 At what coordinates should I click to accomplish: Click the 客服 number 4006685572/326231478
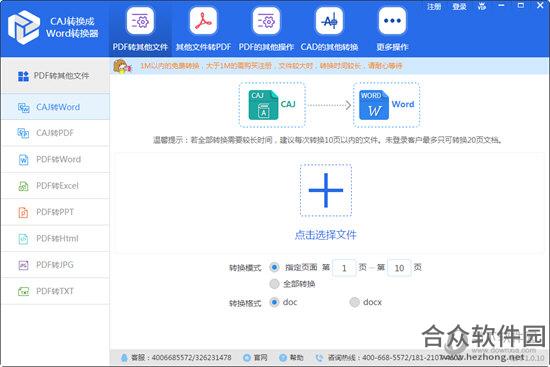(x=192, y=358)
